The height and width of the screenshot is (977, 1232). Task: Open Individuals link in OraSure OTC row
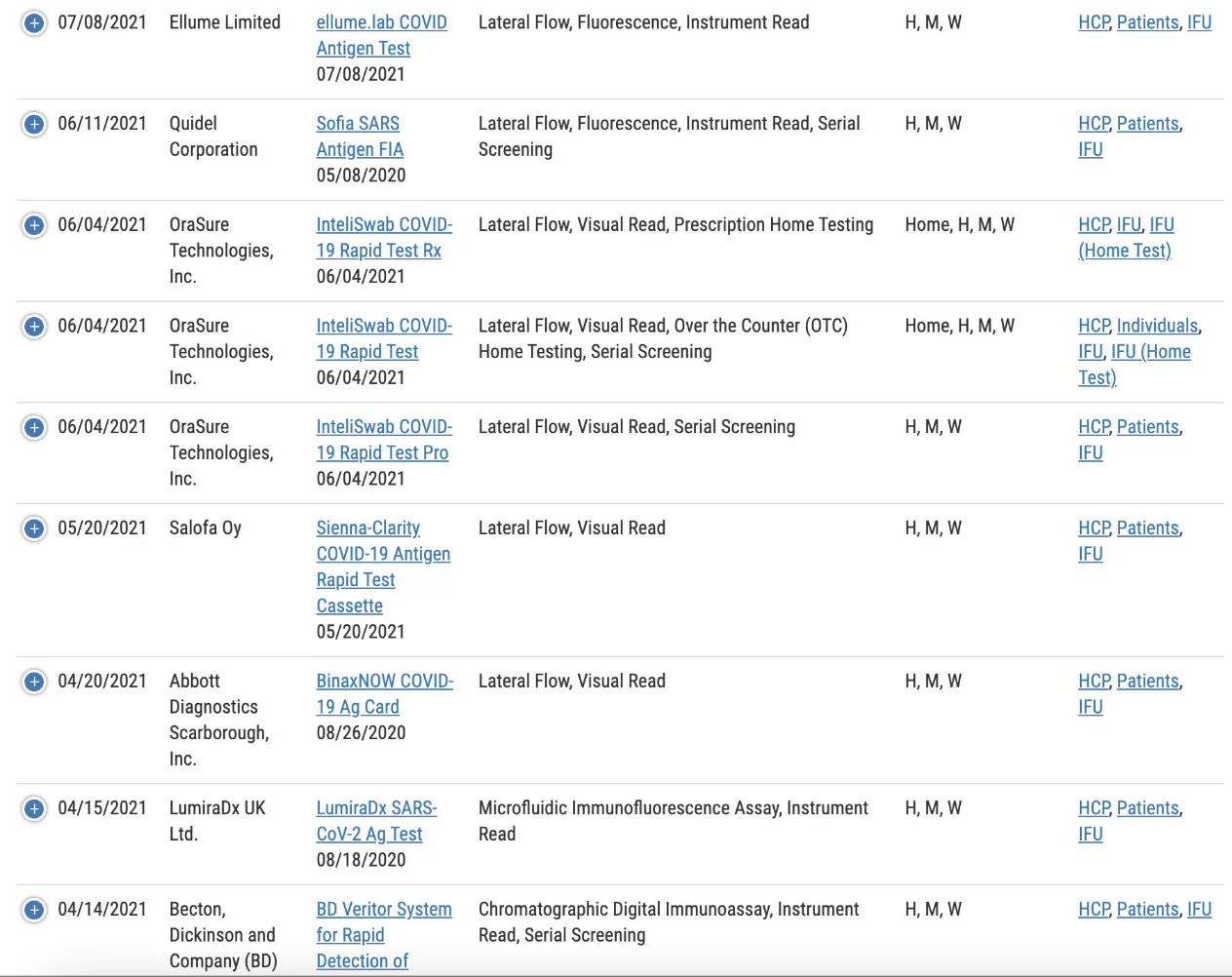coord(1157,326)
